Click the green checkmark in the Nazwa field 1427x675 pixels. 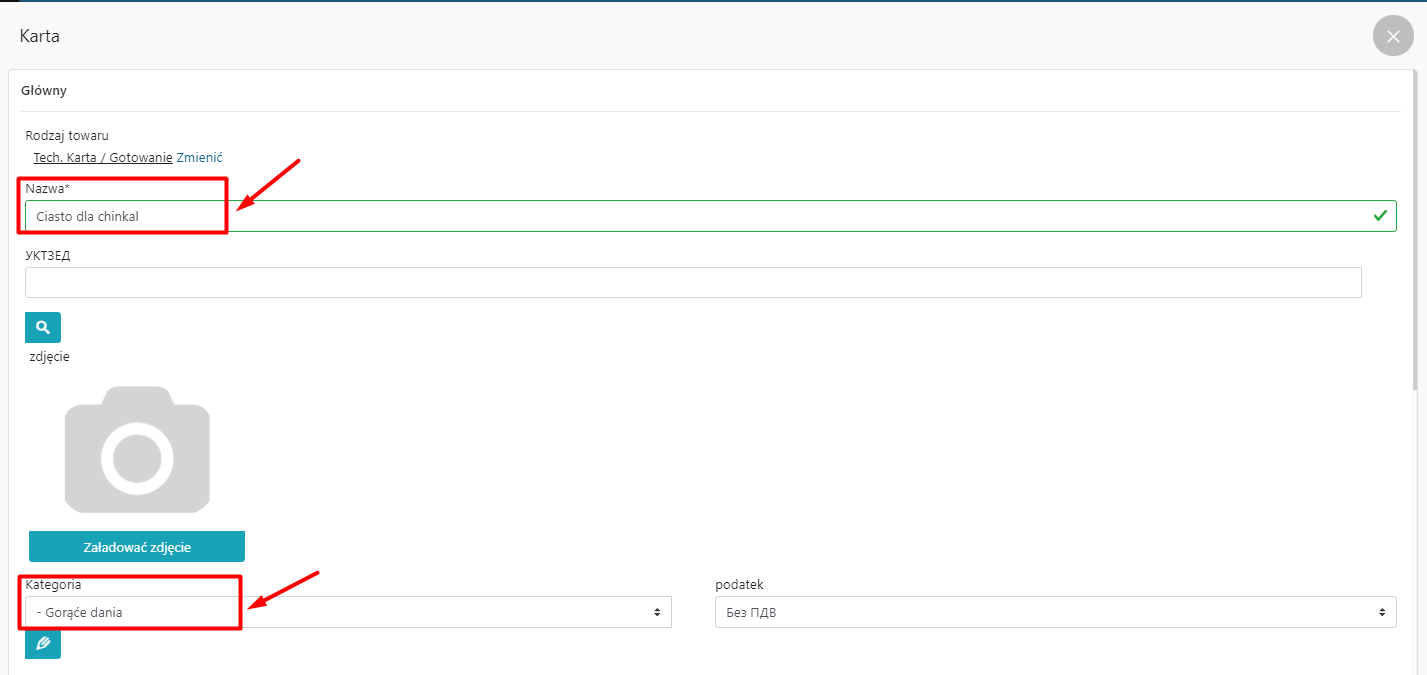click(x=1380, y=215)
